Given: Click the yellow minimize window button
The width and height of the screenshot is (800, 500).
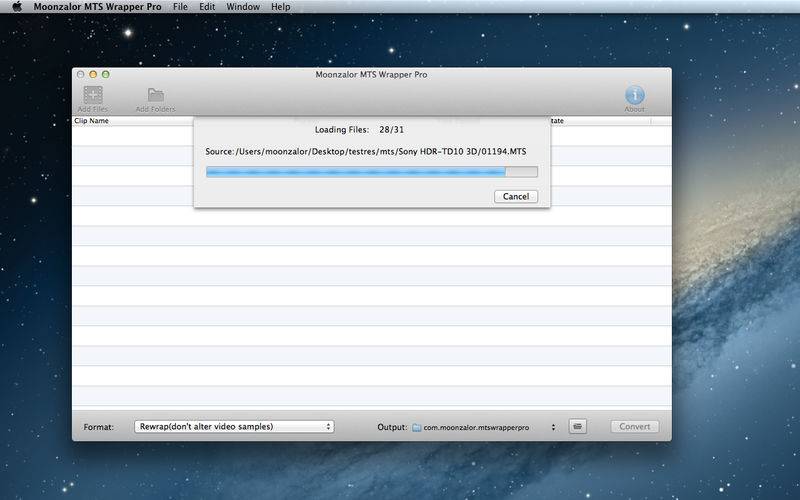Looking at the screenshot, I should (x=93, y=74).
